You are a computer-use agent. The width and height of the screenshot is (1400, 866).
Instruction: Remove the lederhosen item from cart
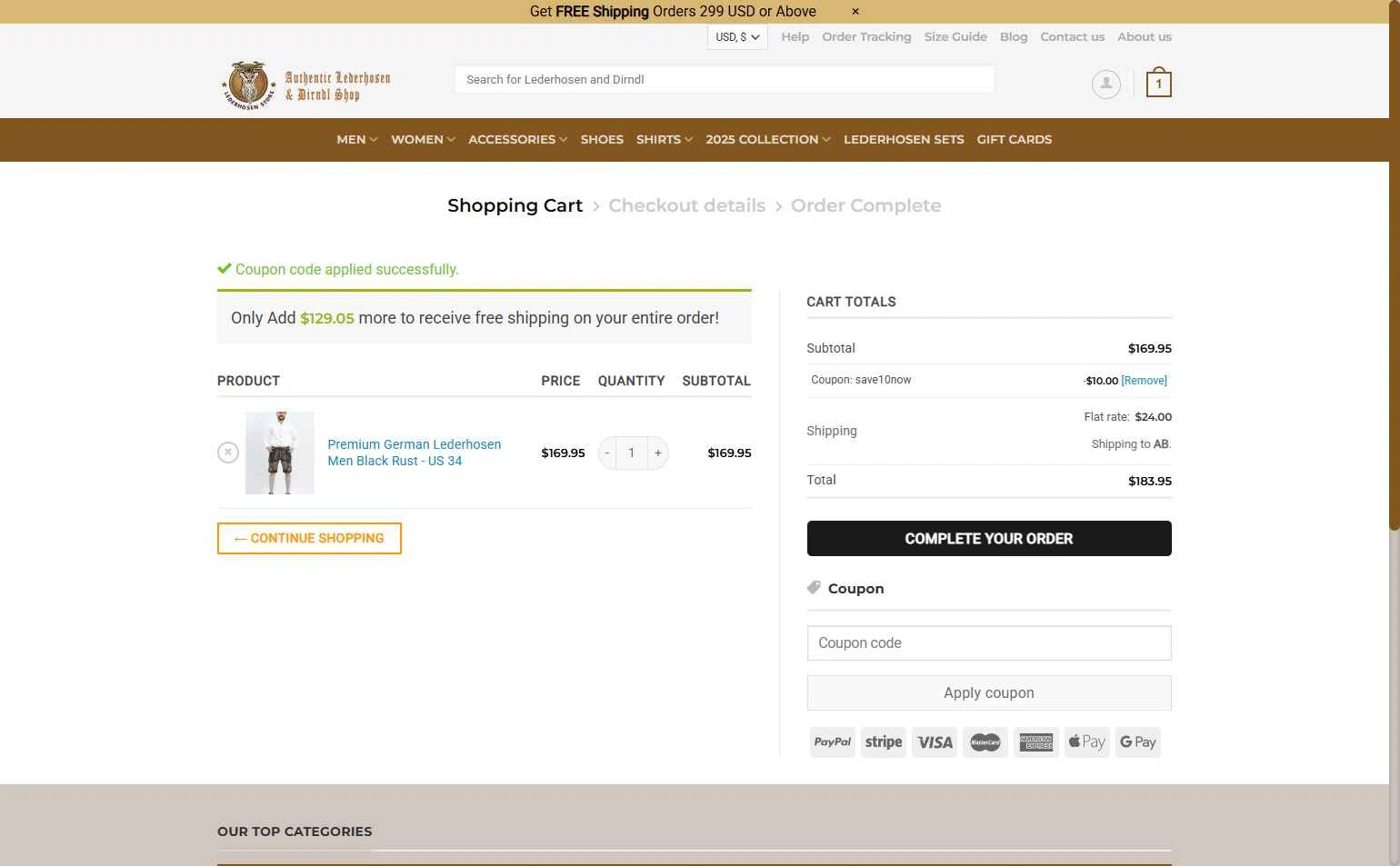(228, 453)
